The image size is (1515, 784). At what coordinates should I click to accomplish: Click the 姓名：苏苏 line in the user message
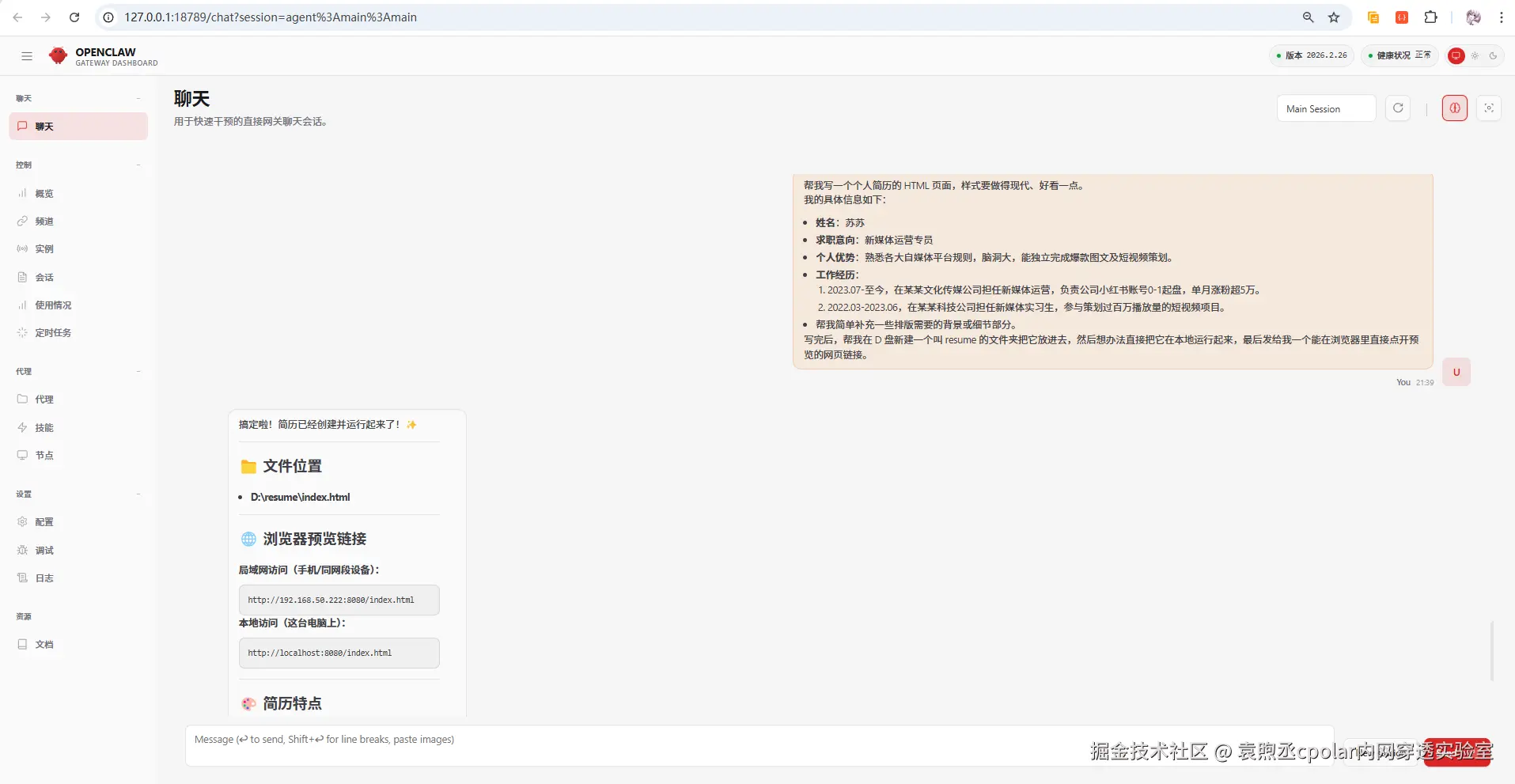coord(840,222)
